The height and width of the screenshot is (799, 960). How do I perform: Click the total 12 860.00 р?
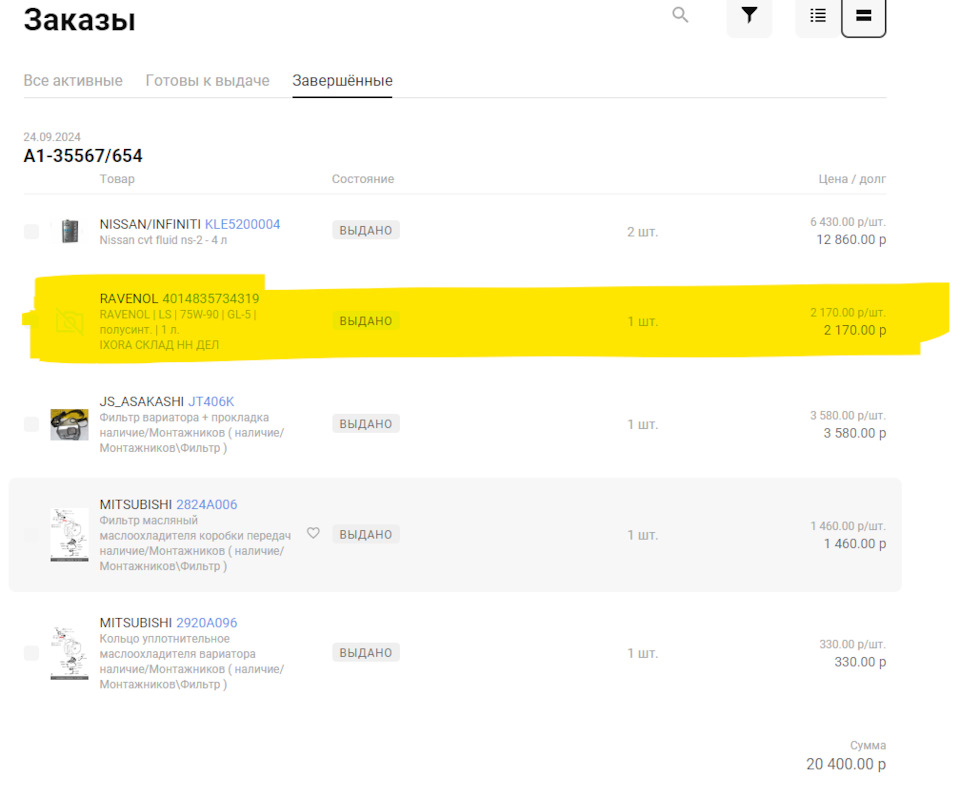(851, 239)
